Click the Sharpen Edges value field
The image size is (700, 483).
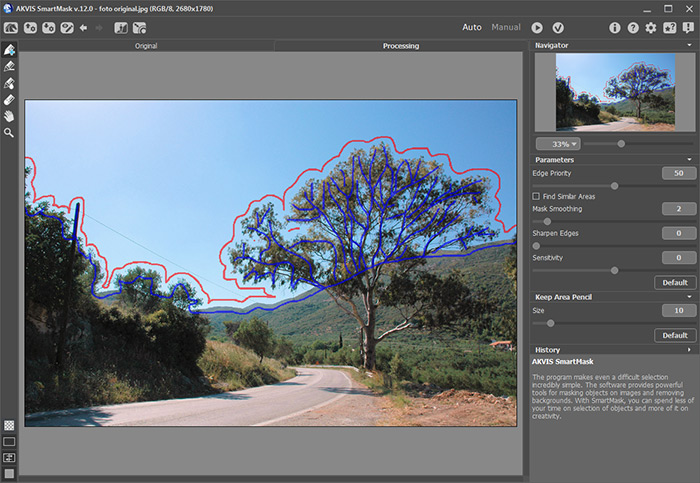[x=679, y=233]
